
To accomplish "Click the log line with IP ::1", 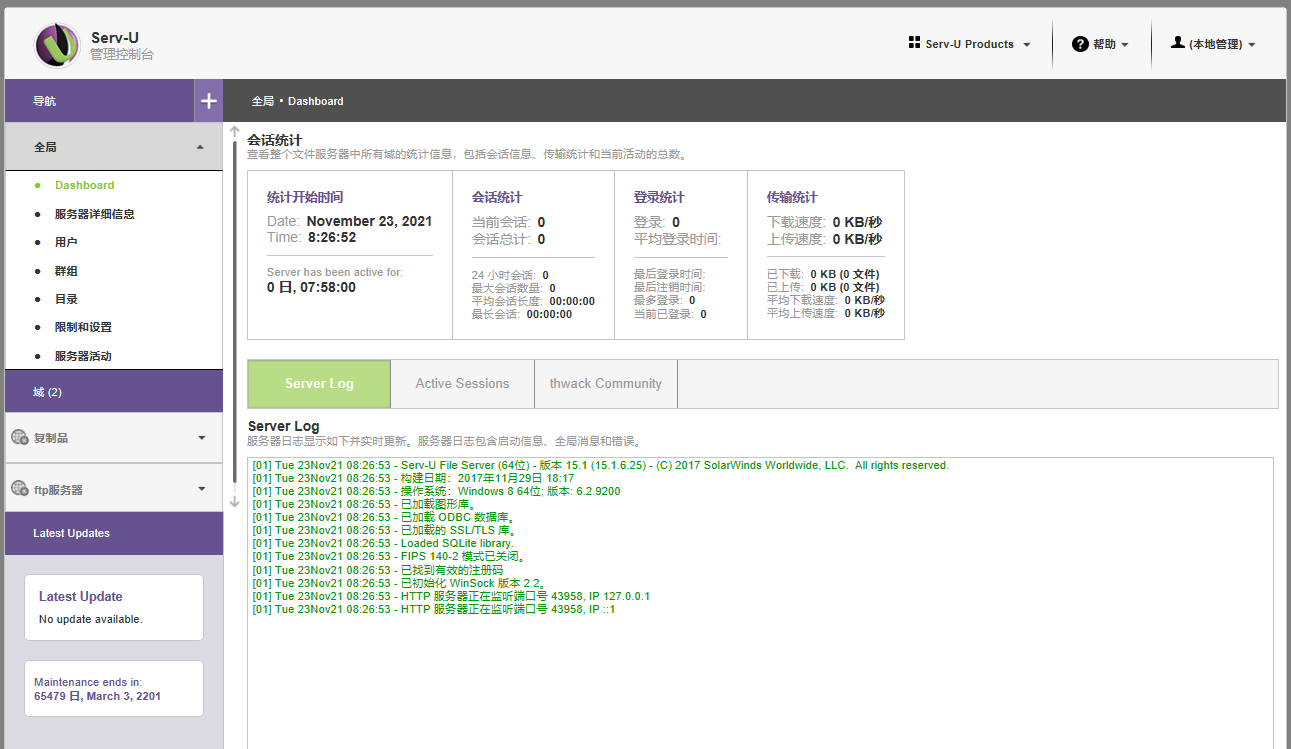I will (433, 609).
